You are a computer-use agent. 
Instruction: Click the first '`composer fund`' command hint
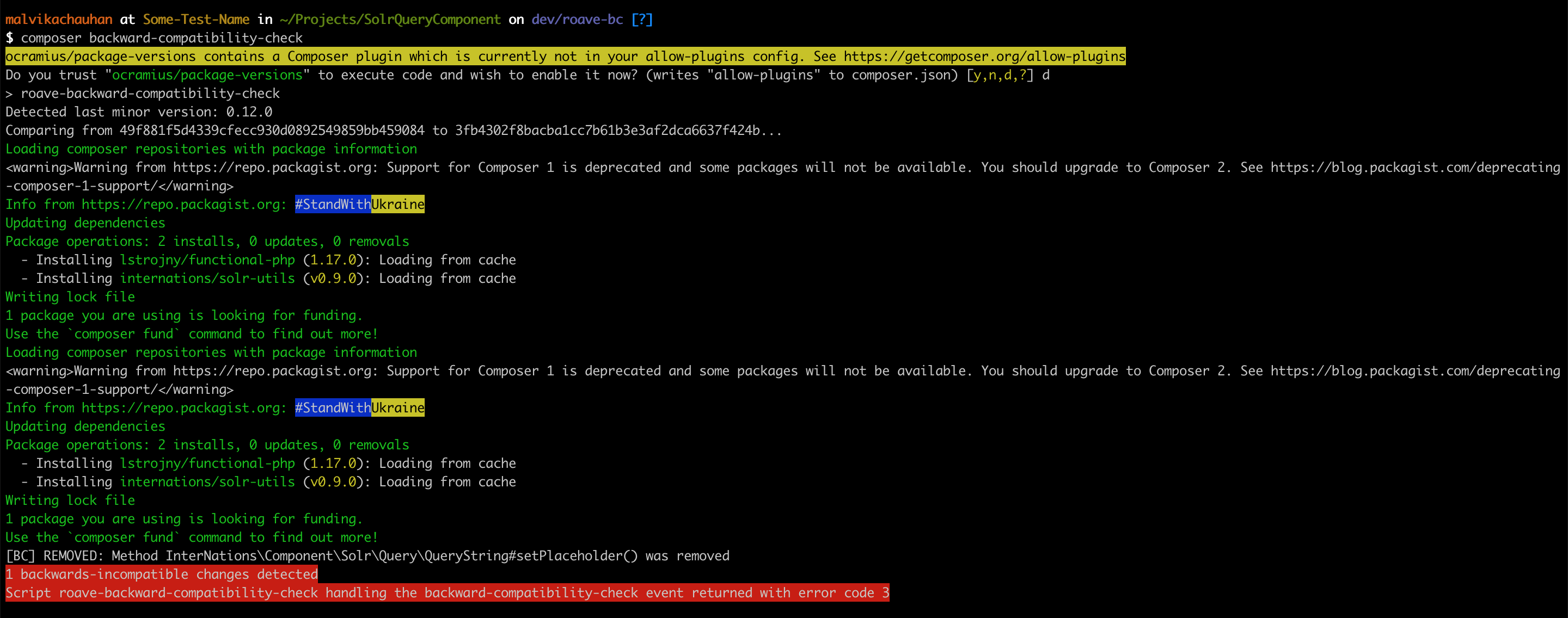(124, 334)
